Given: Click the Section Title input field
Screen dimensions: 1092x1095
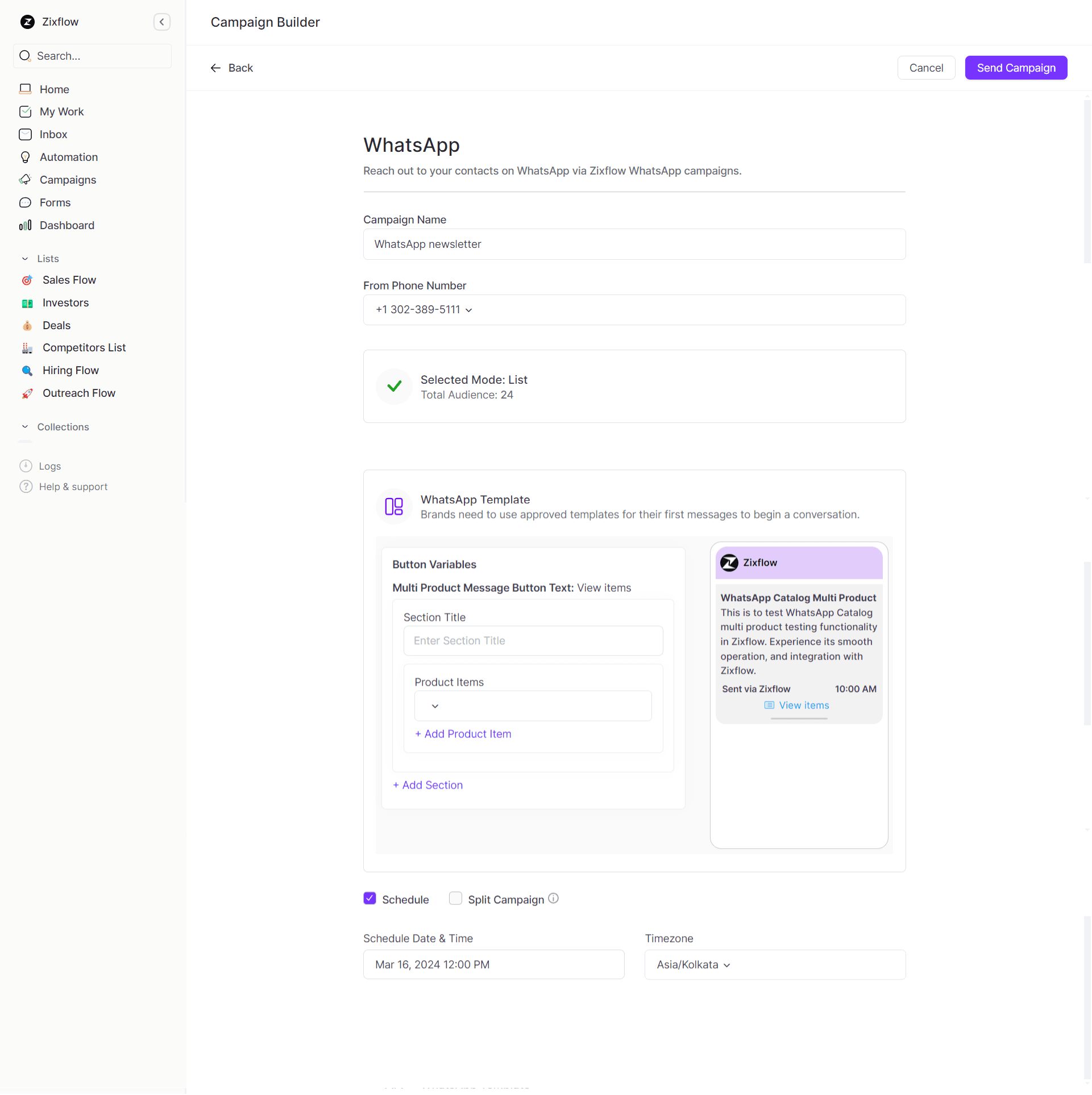Looking at the screenshot, I should pyautogui.click(x=533, y=641).
